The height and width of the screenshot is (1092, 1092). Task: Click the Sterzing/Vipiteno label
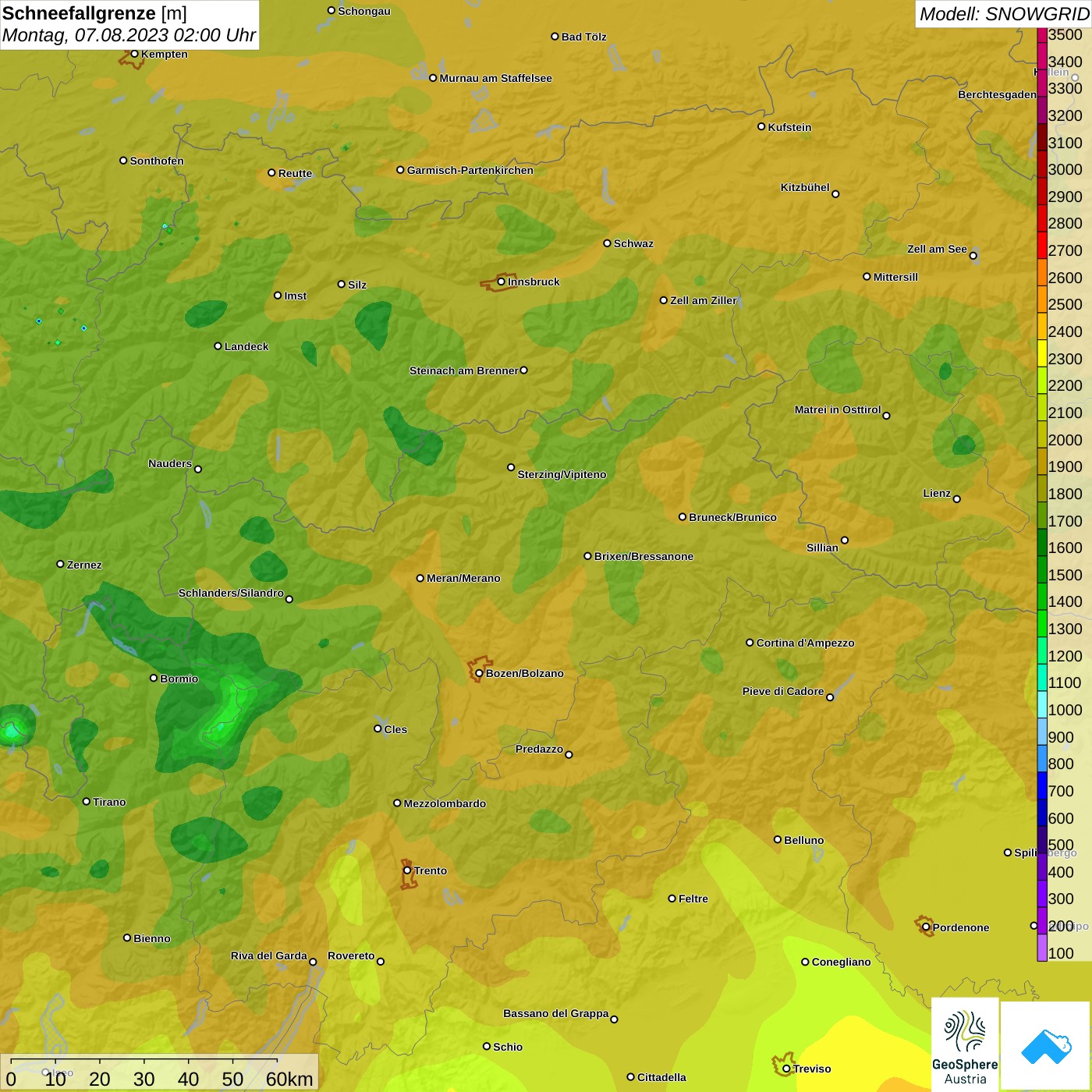coord(562,474)
